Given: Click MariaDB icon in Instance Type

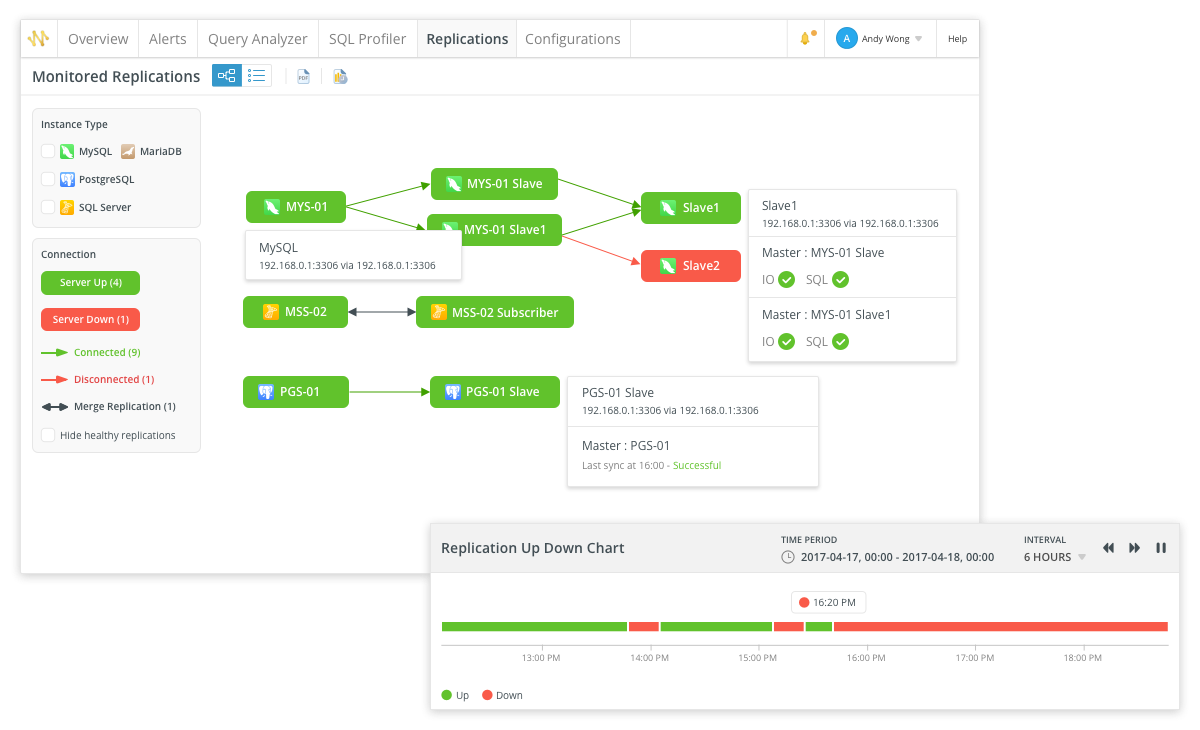Looking at the screenshot, I should 128,152.
